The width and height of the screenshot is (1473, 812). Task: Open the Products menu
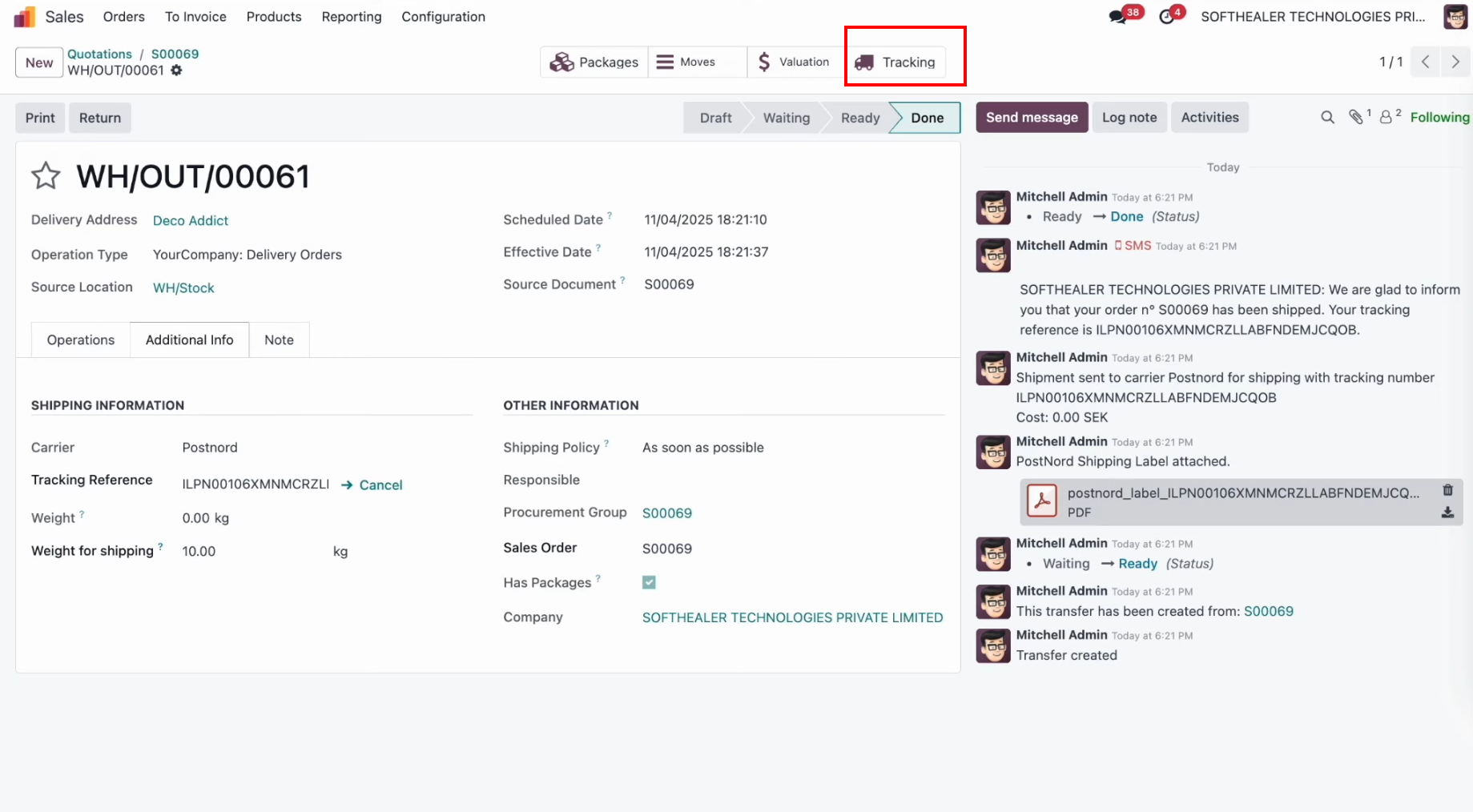[274, 17]
